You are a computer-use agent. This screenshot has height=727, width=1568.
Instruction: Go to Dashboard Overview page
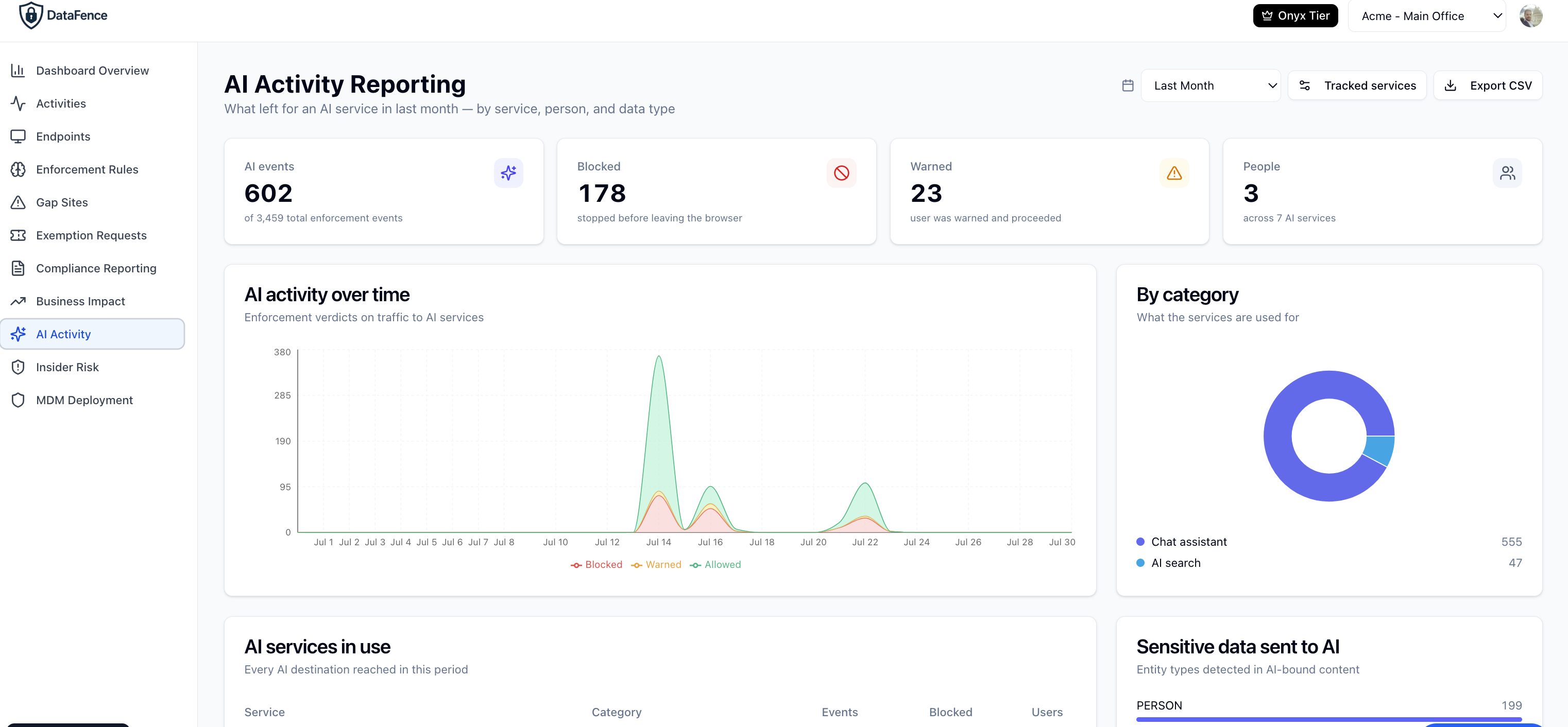pos(93,71)
